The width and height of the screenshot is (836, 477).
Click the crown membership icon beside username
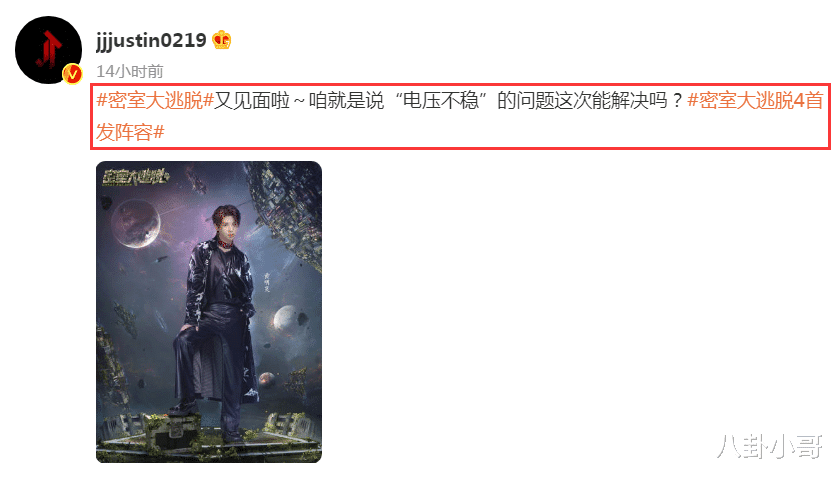pos(221,40)
